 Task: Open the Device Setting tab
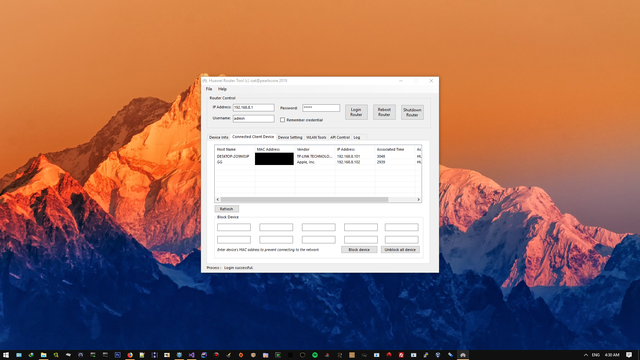(x=290, y=138)
